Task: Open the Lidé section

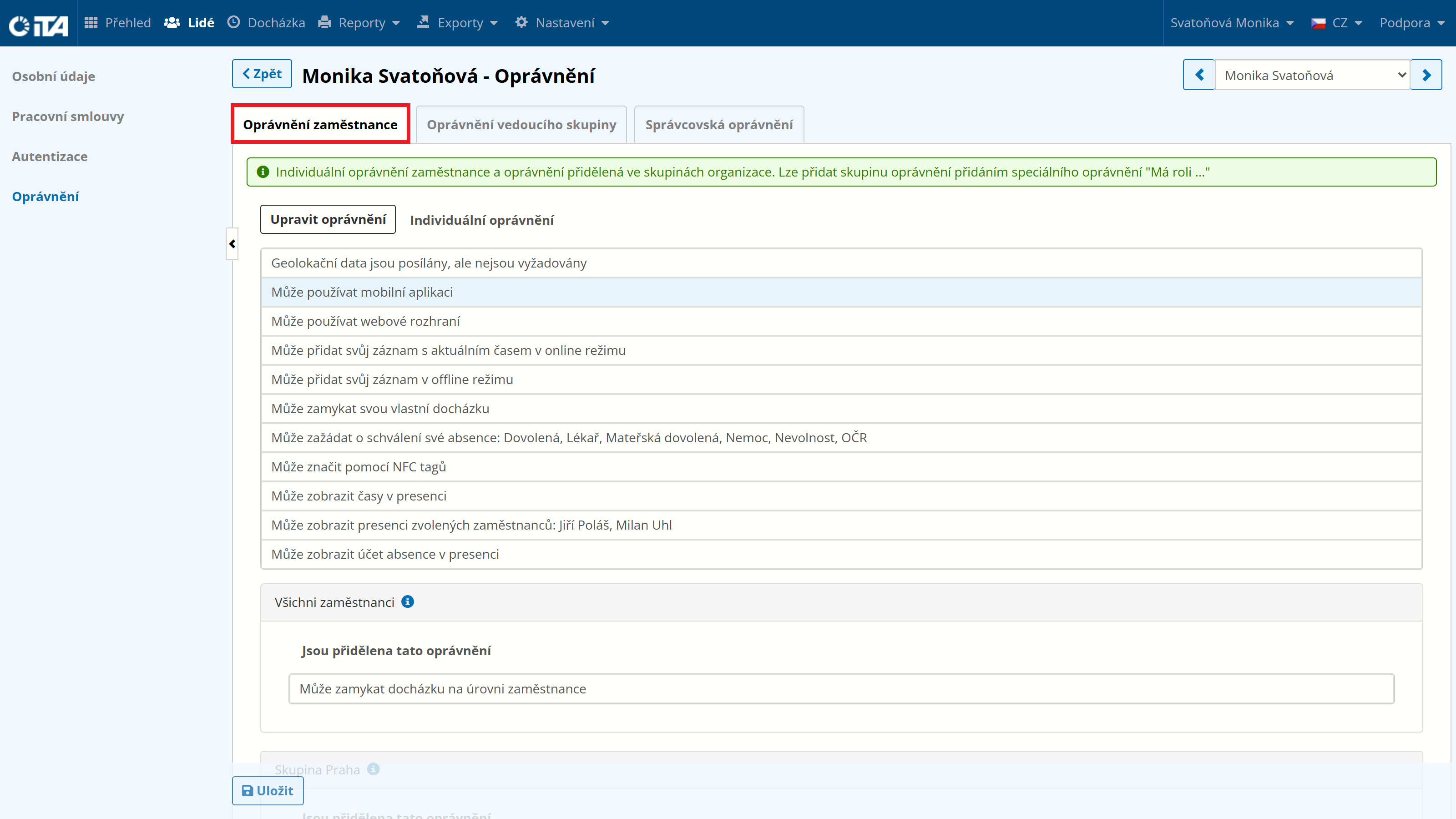Action: coord(189,23)
